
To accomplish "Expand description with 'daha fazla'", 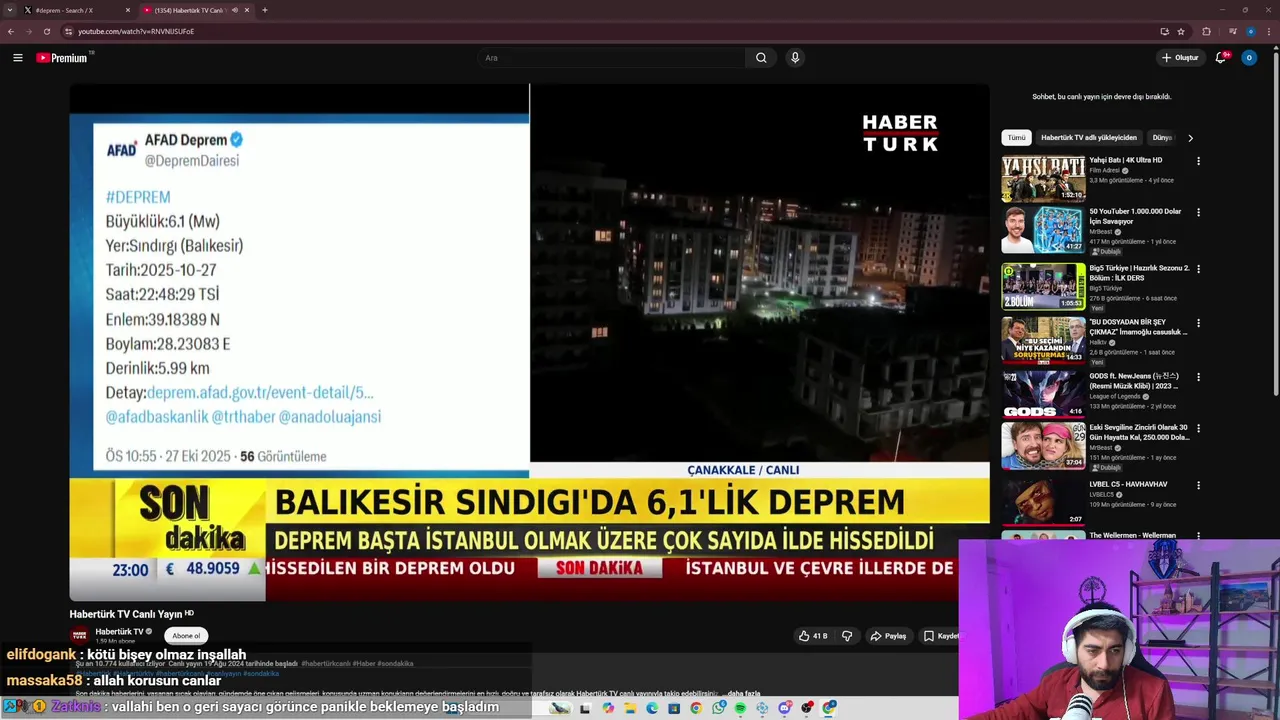I will (743, 693).
